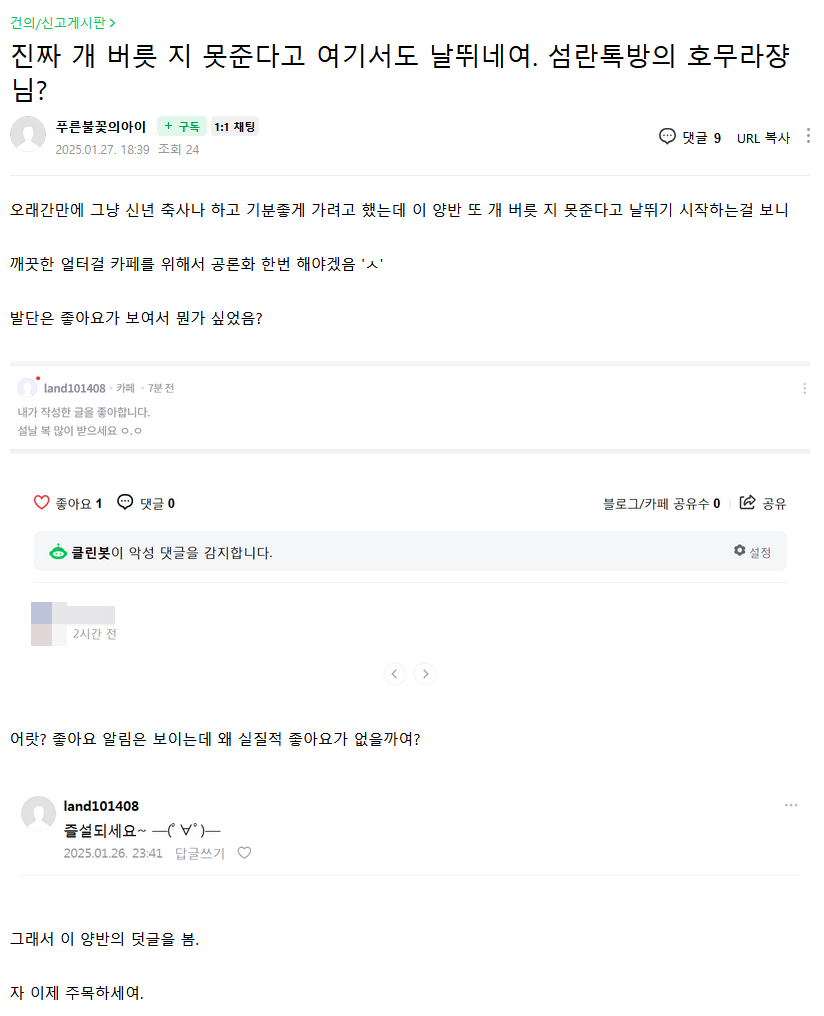824x1016 pixels.
Task: Open the ellipsis menu on land101408's comment
Action: tap(791, 806)
